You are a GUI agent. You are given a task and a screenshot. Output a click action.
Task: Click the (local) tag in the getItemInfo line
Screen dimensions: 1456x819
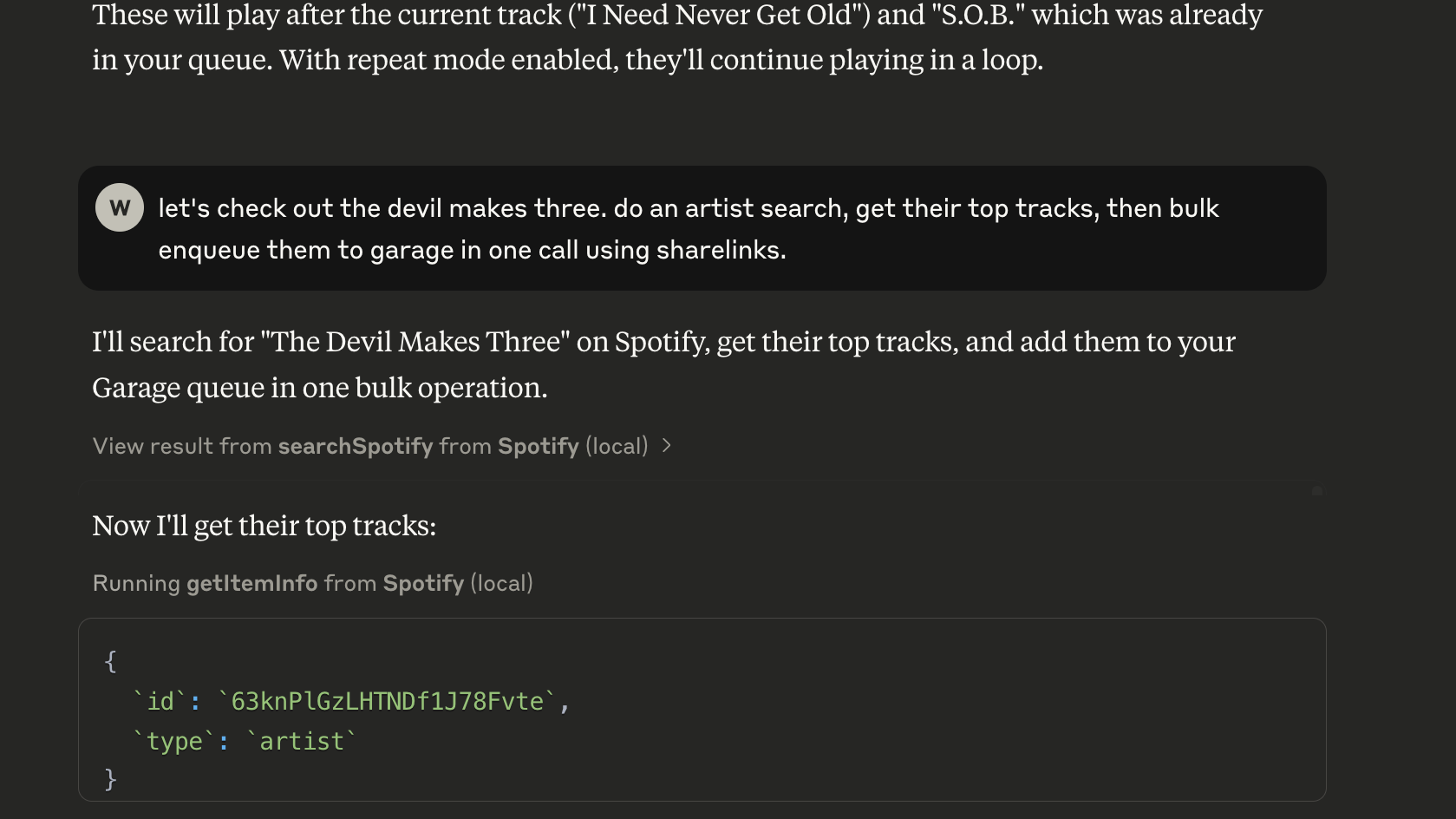pyautogui.click(x=501, y=583)
